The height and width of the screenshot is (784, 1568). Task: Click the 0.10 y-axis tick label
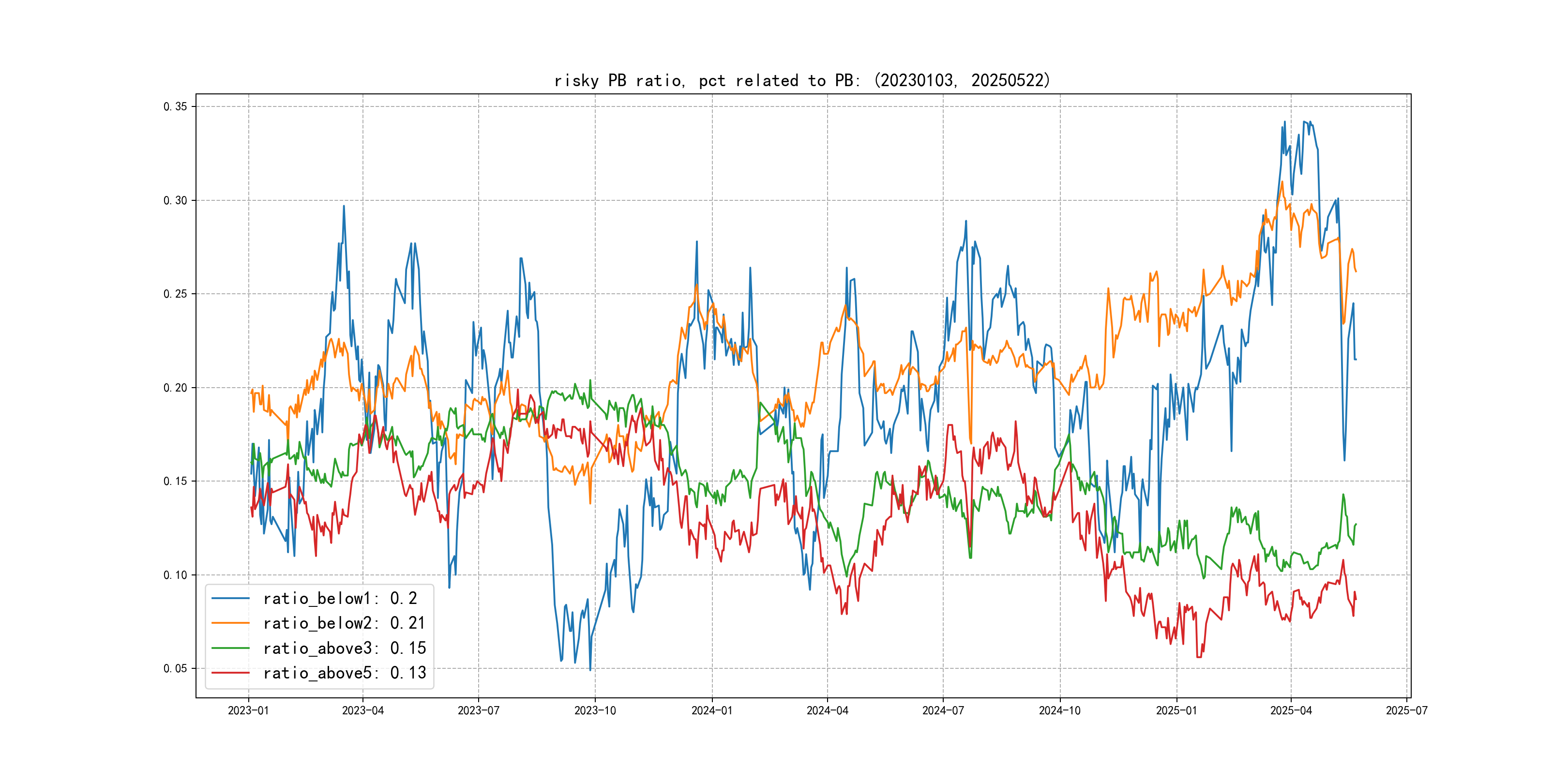tap(175, 574)
